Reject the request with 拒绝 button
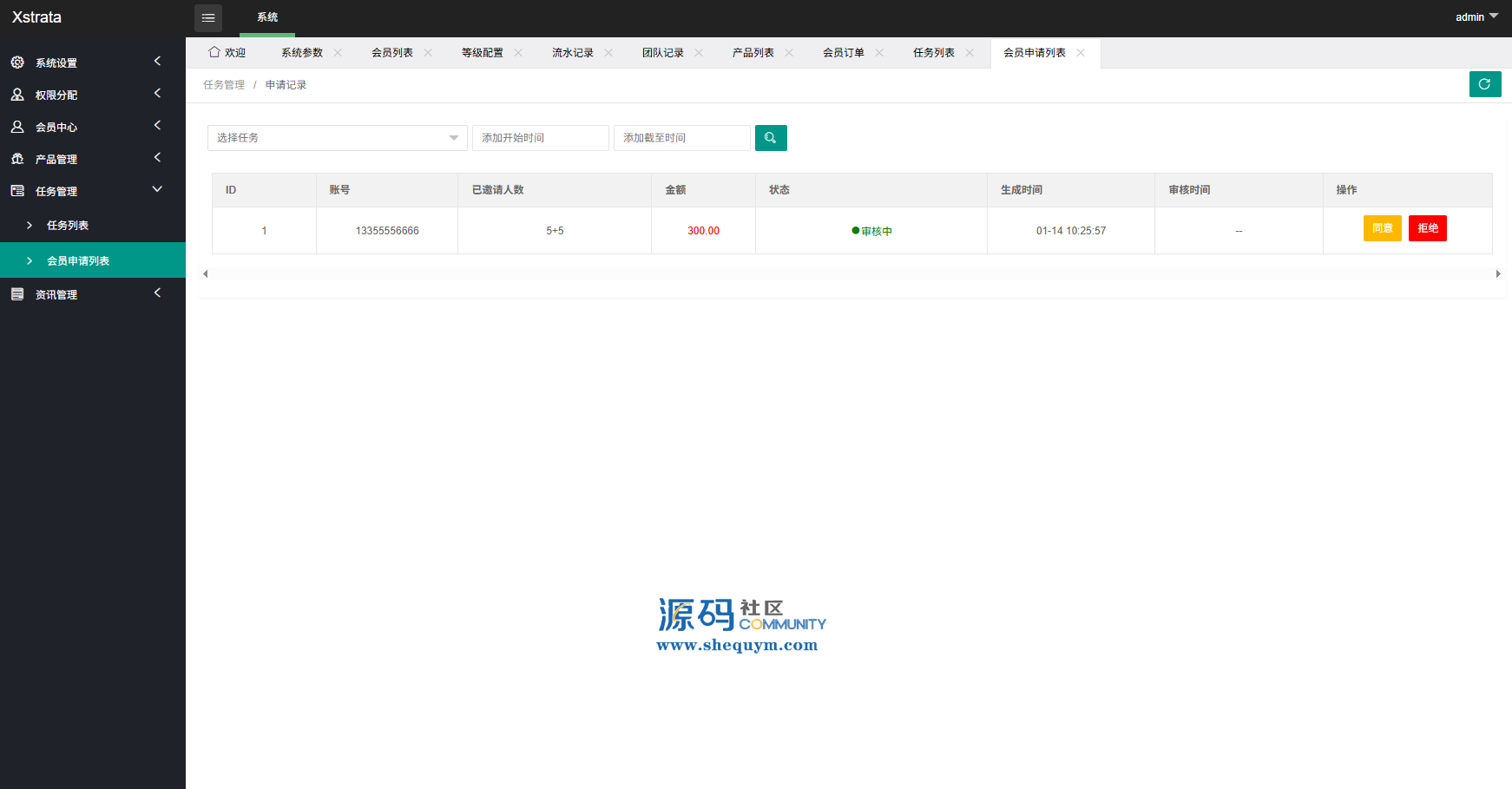 (x=1427, y=228)
